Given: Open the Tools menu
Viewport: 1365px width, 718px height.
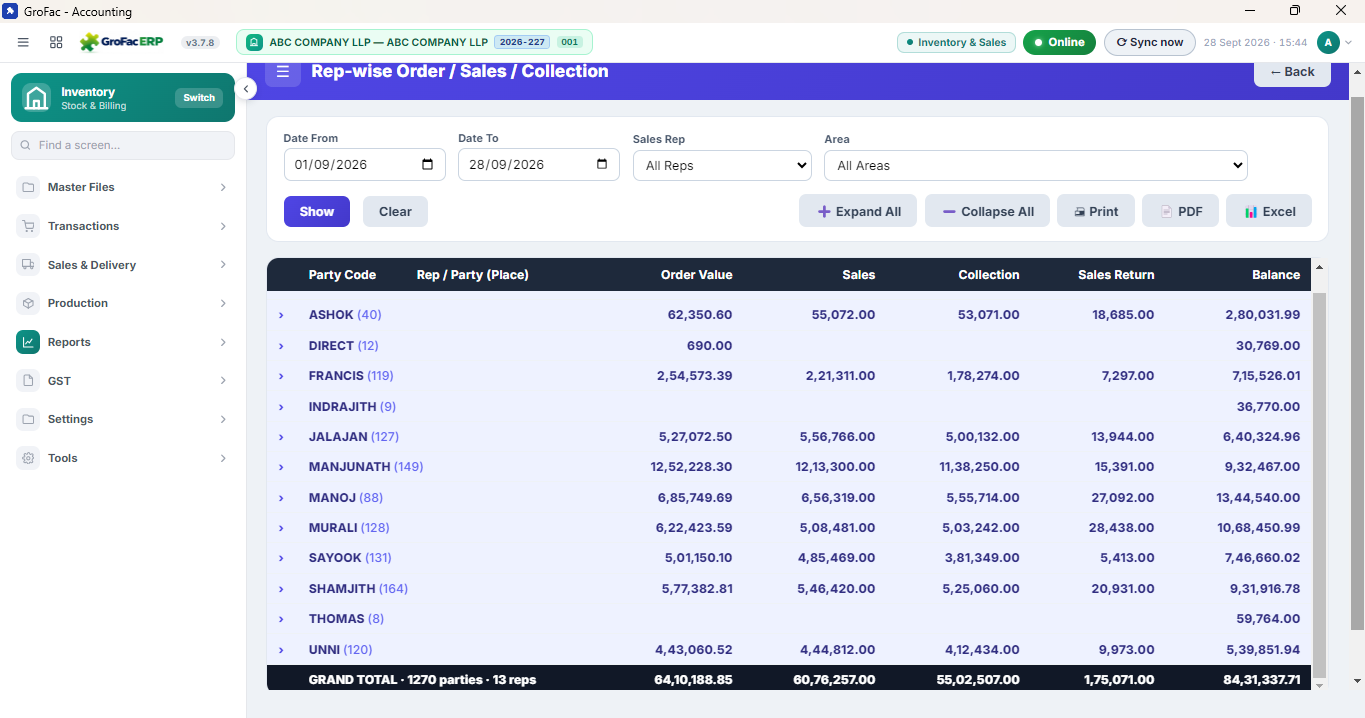Looking at the screenshot, I should [x=123, y=458].
